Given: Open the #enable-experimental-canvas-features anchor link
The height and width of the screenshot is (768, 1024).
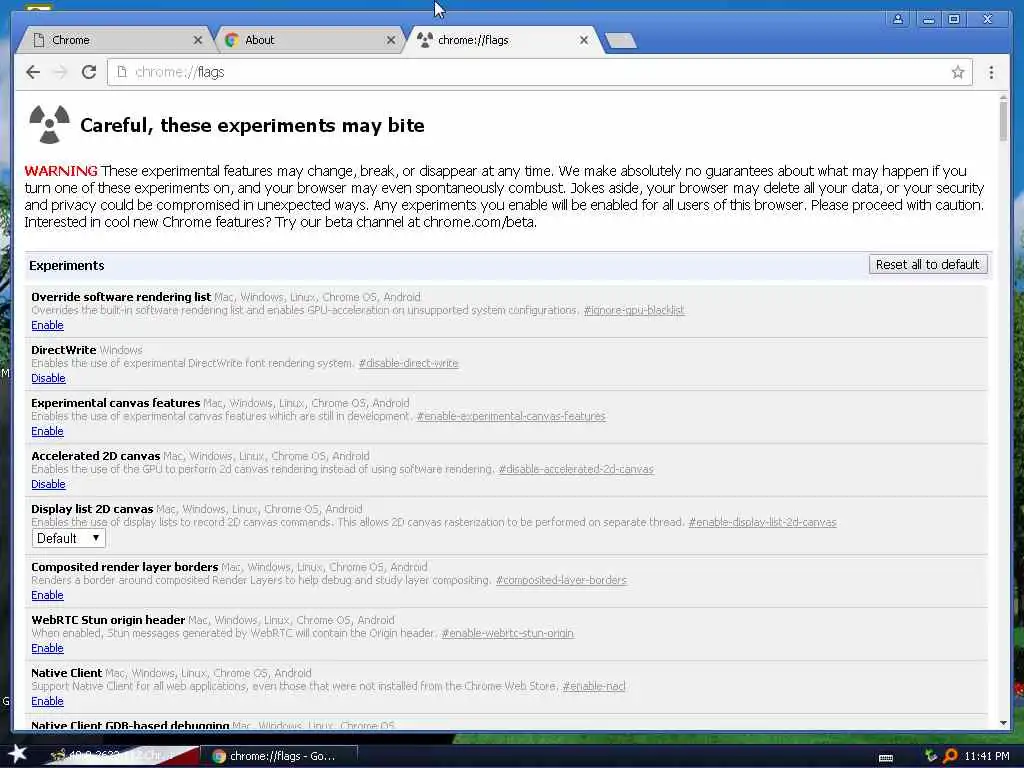Looking at the screenshot, I should click(511, 416).
